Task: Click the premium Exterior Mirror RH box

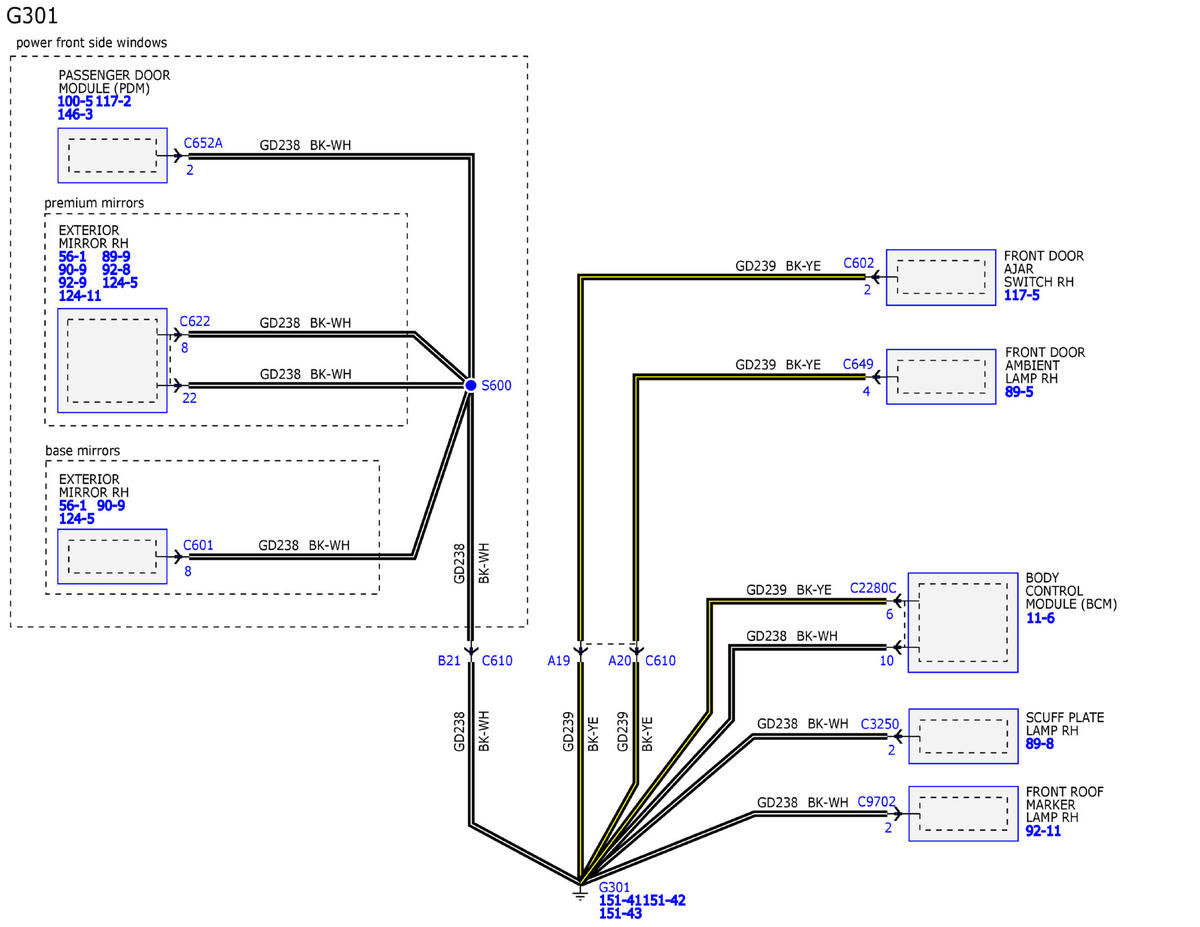Action: [112, 360]
